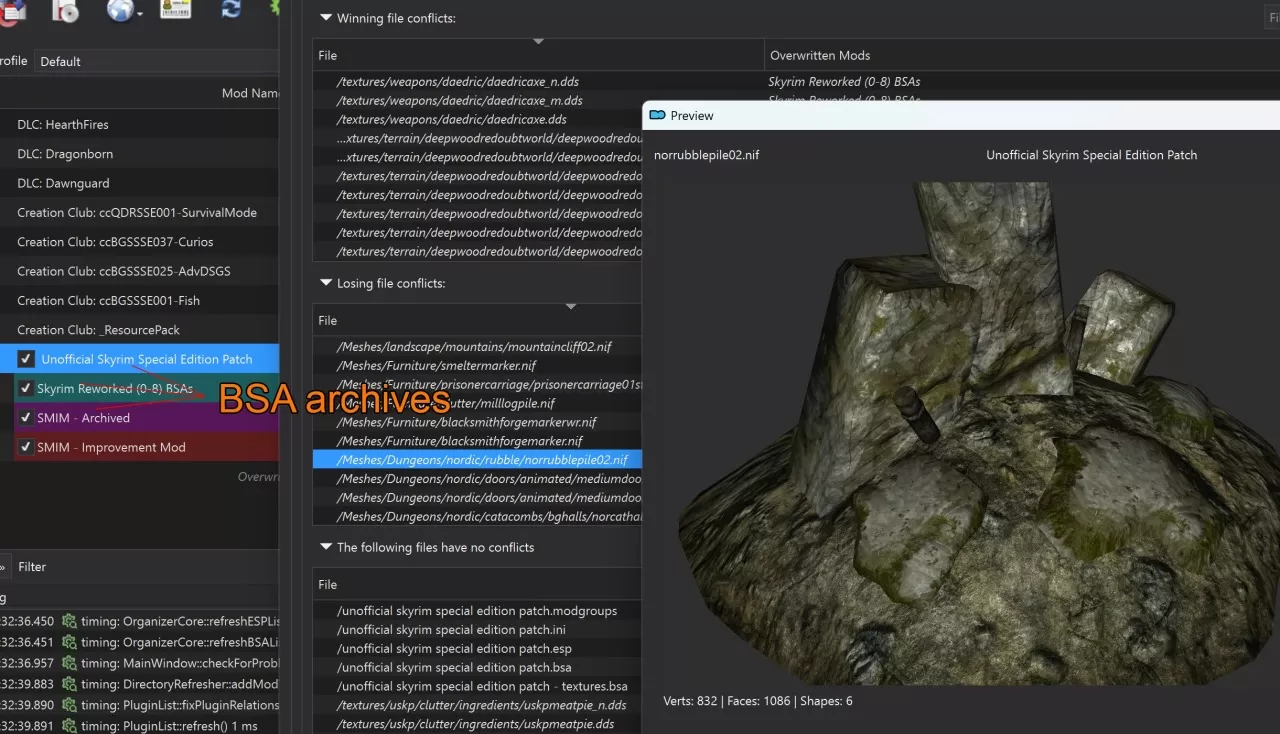Click Skyrim Reworked (0-8) BSAs overwritten-mods cell
Screen dimensions: 1280x734
(844, 82)
